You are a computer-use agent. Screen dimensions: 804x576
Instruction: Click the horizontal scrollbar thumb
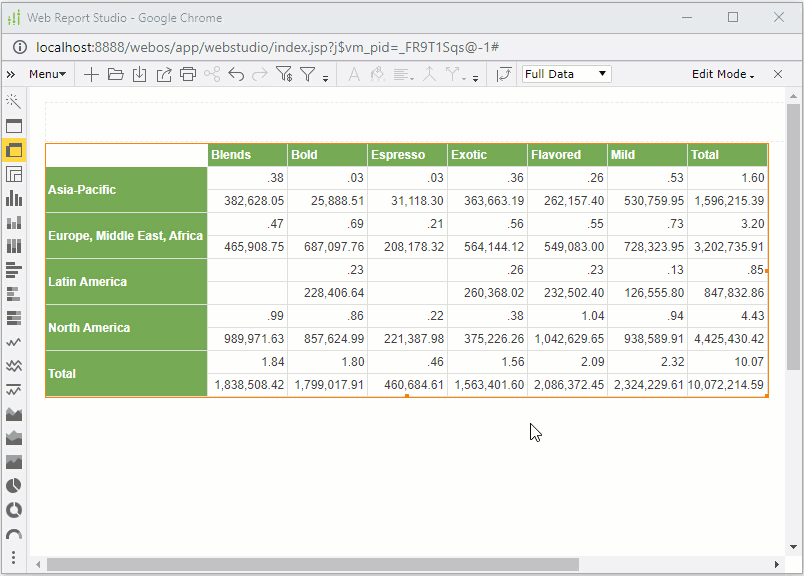pos(312,565)
